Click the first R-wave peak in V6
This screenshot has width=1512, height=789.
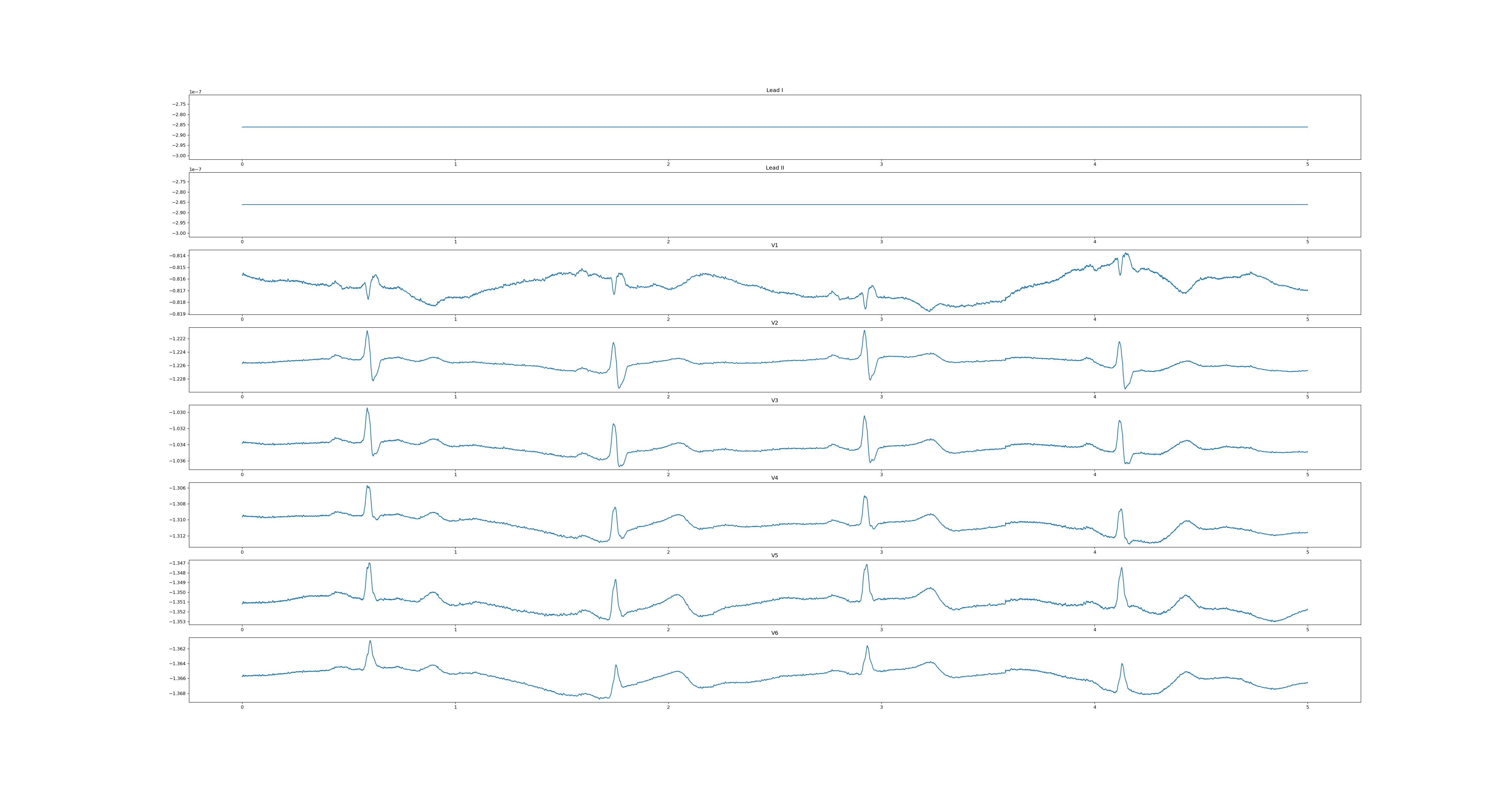(370, 641)
